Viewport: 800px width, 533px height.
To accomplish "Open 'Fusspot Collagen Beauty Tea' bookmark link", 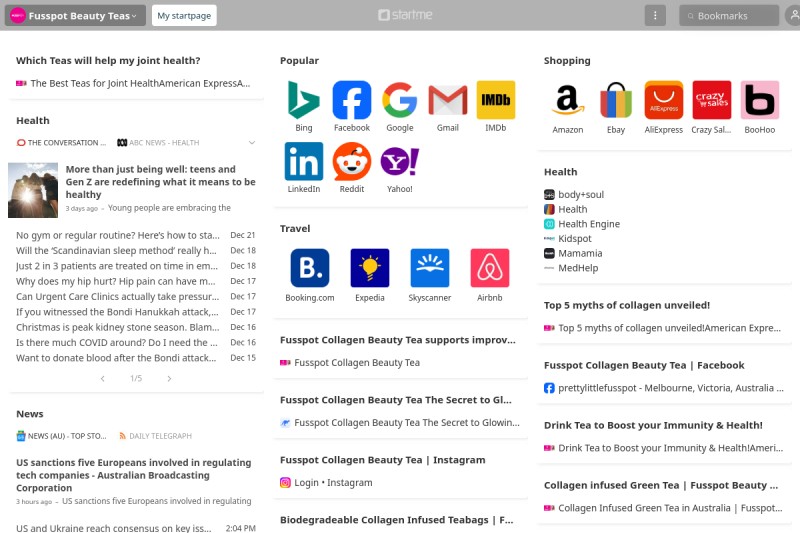I will point(357,363).
